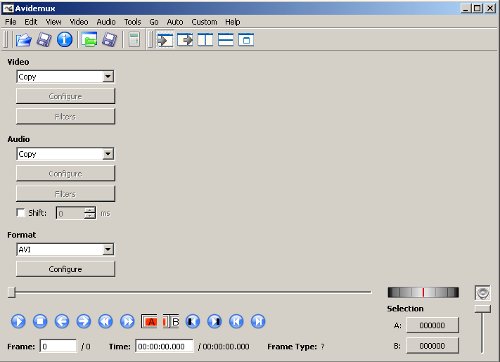Open the Edit menu
Screen dimensions: 500x362
(x=31, y=22)
